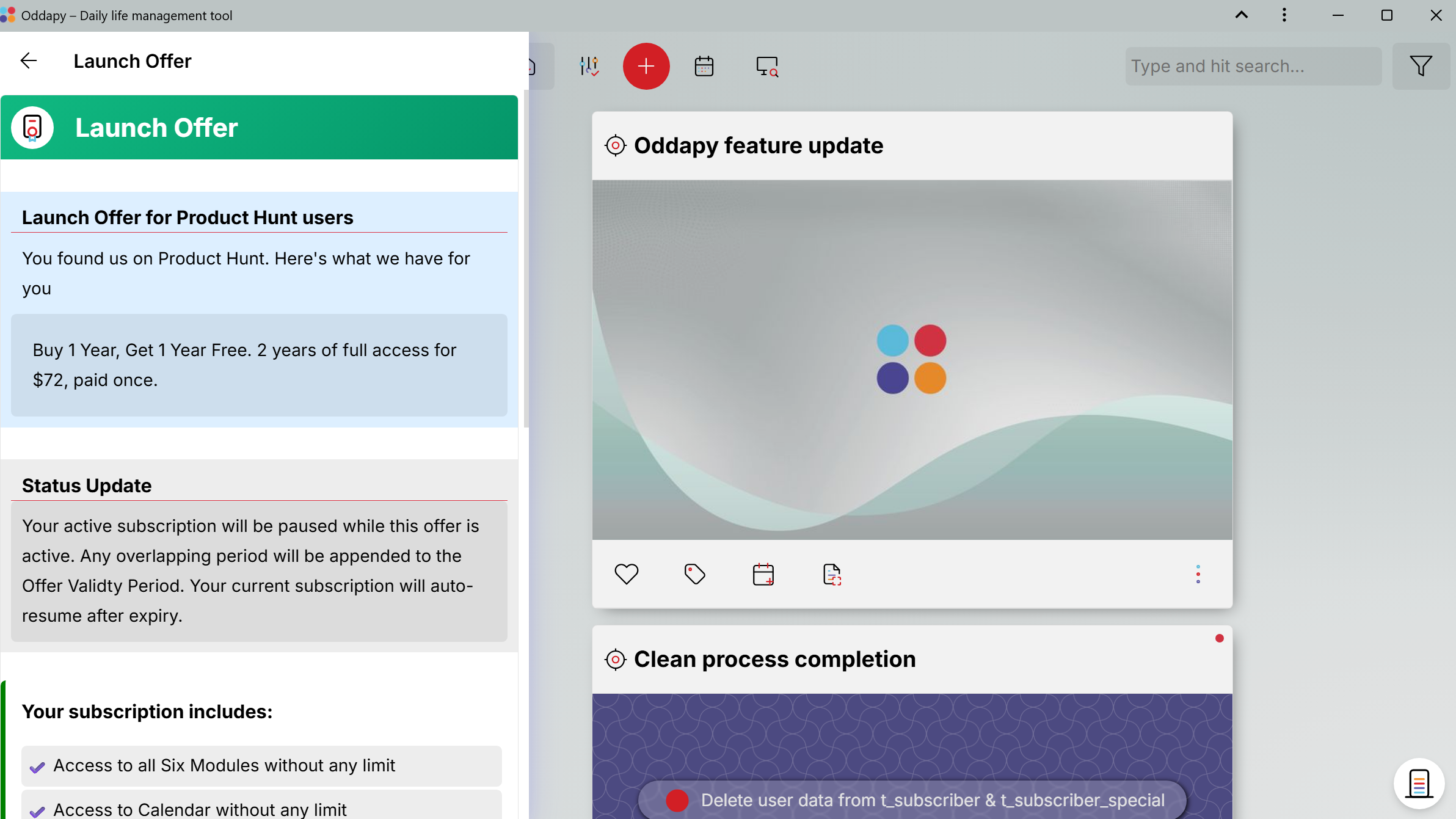Click the red plus add button

[646, 66]
